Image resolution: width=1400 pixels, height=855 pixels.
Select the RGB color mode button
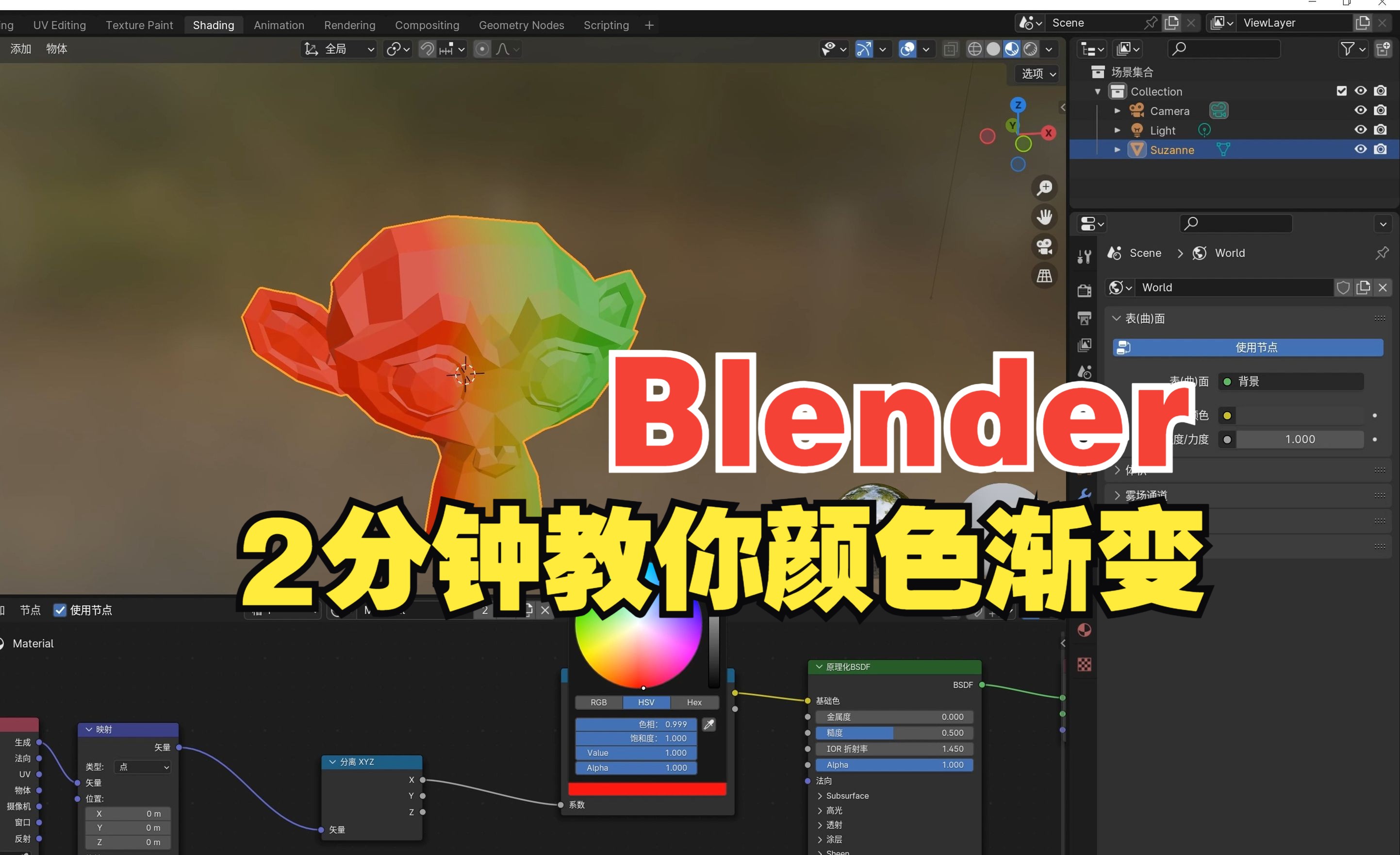[599, 703]
